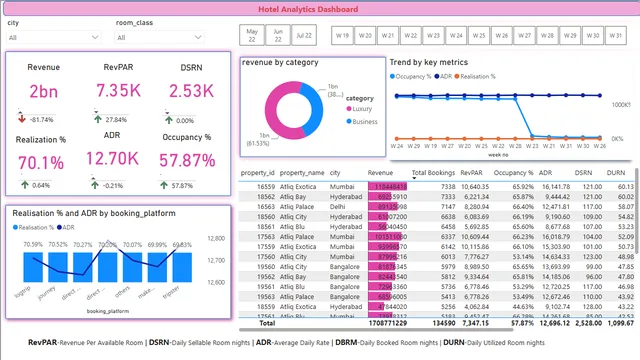Sort table by Revenue column header
Image resolution: width=640 pixels, height=360 pixels.
[380, 173]
